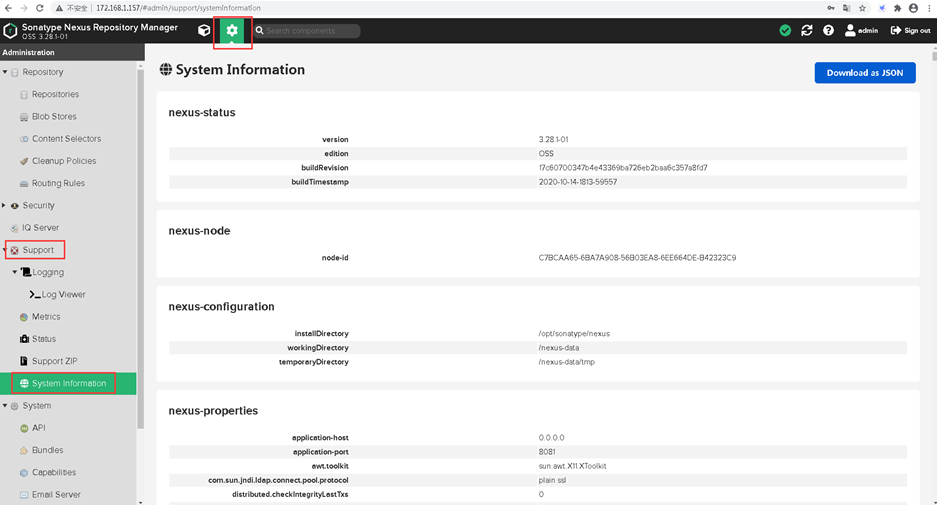This screenshot has height=505, width=937.
Task: Select Support in the sidebar
Action: tap(38, 250)
